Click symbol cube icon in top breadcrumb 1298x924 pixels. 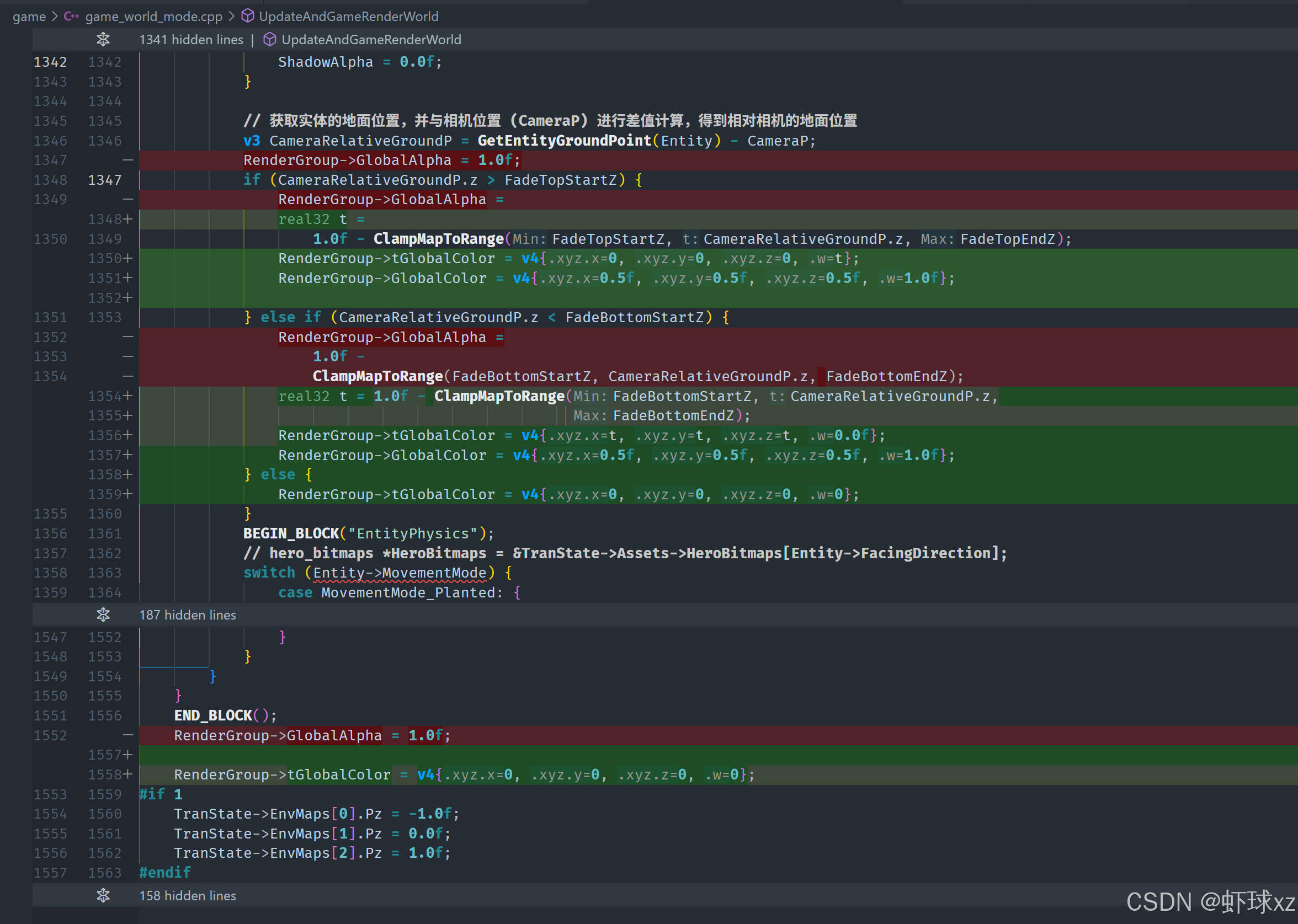[x=248, y=16]
